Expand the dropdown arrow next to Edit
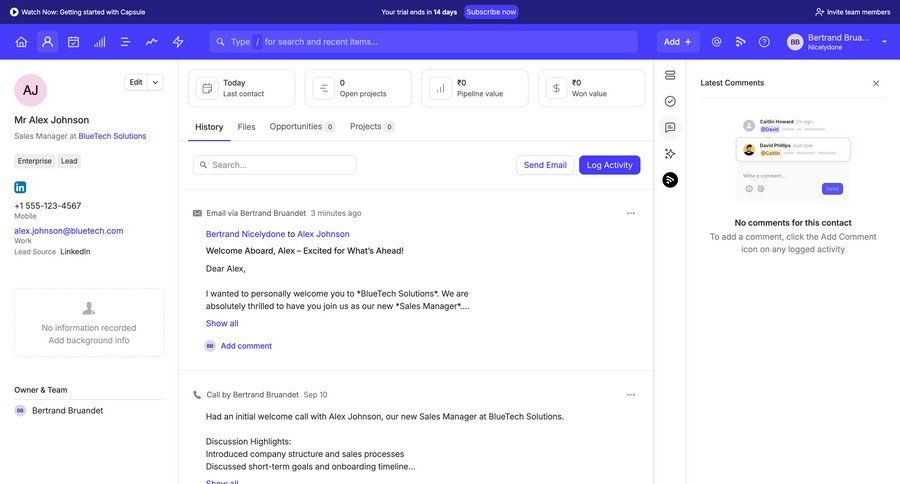This screenshot has width=900, height=484. click(156, 82)
